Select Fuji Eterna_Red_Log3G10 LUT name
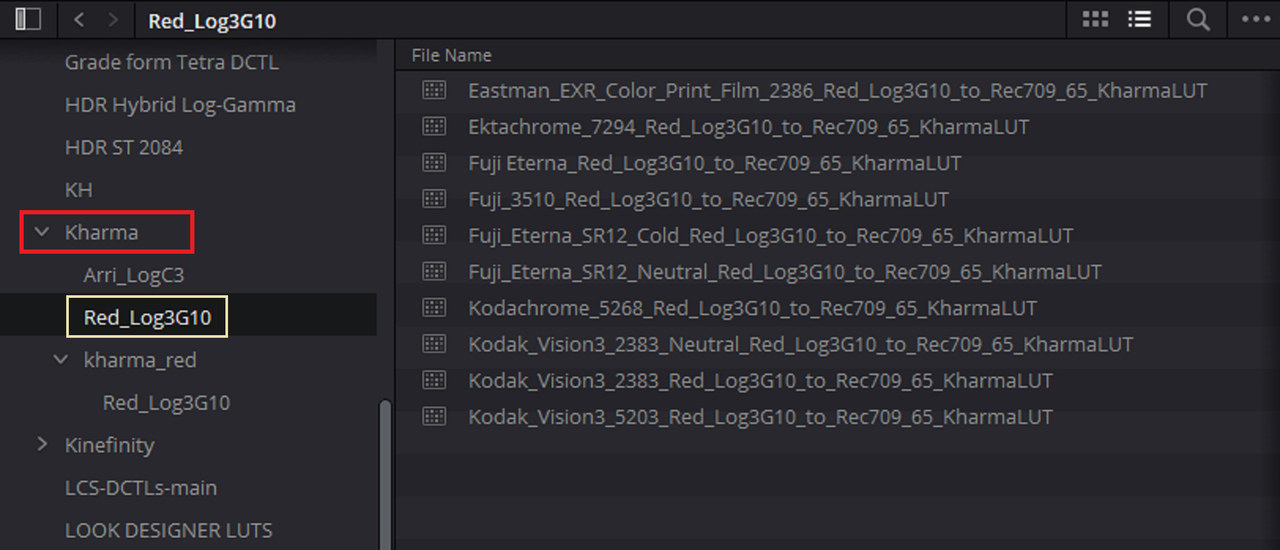This screenshot has width=1280, height=550. click(715, 163)
